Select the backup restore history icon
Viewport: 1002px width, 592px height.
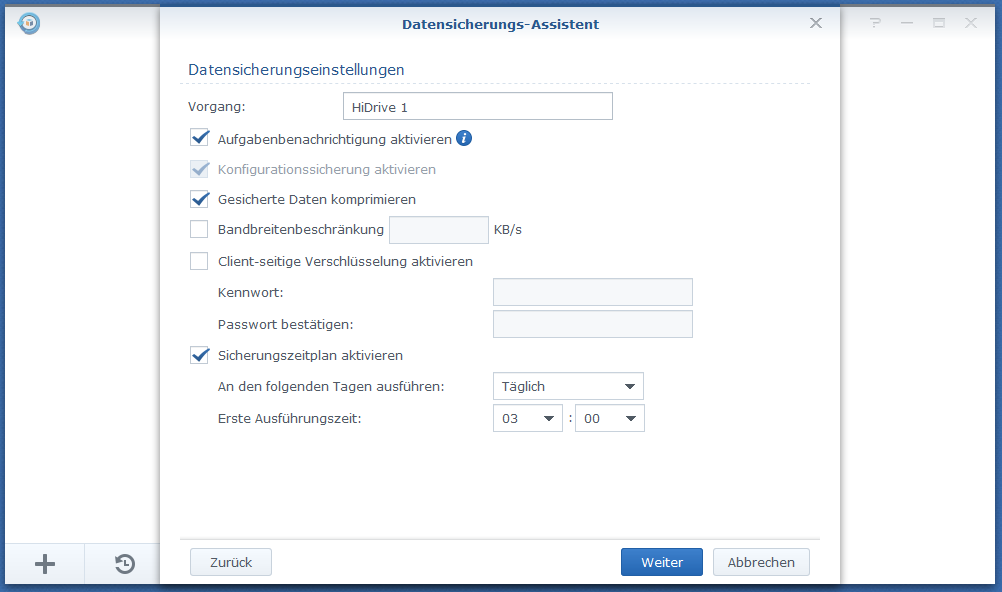(123, 563)
